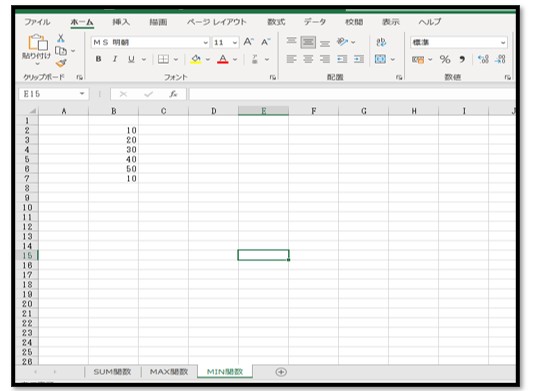534x391 pixels.
Task: Click the font color red A swatch
Action: pyautogui.click(x=223, y=59)
